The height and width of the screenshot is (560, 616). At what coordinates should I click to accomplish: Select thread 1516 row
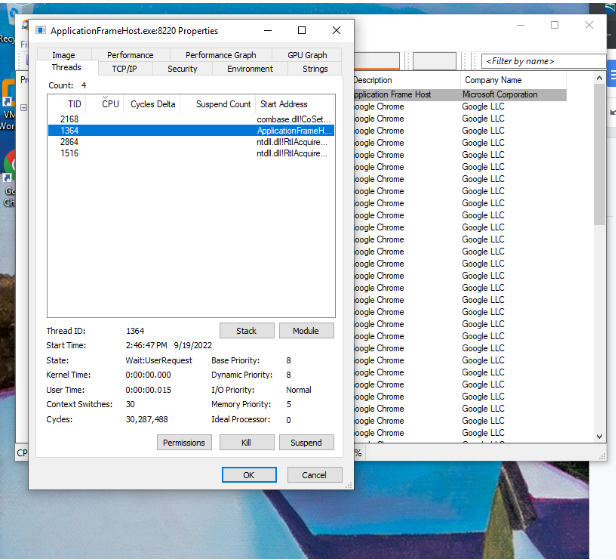pos(191,153)
